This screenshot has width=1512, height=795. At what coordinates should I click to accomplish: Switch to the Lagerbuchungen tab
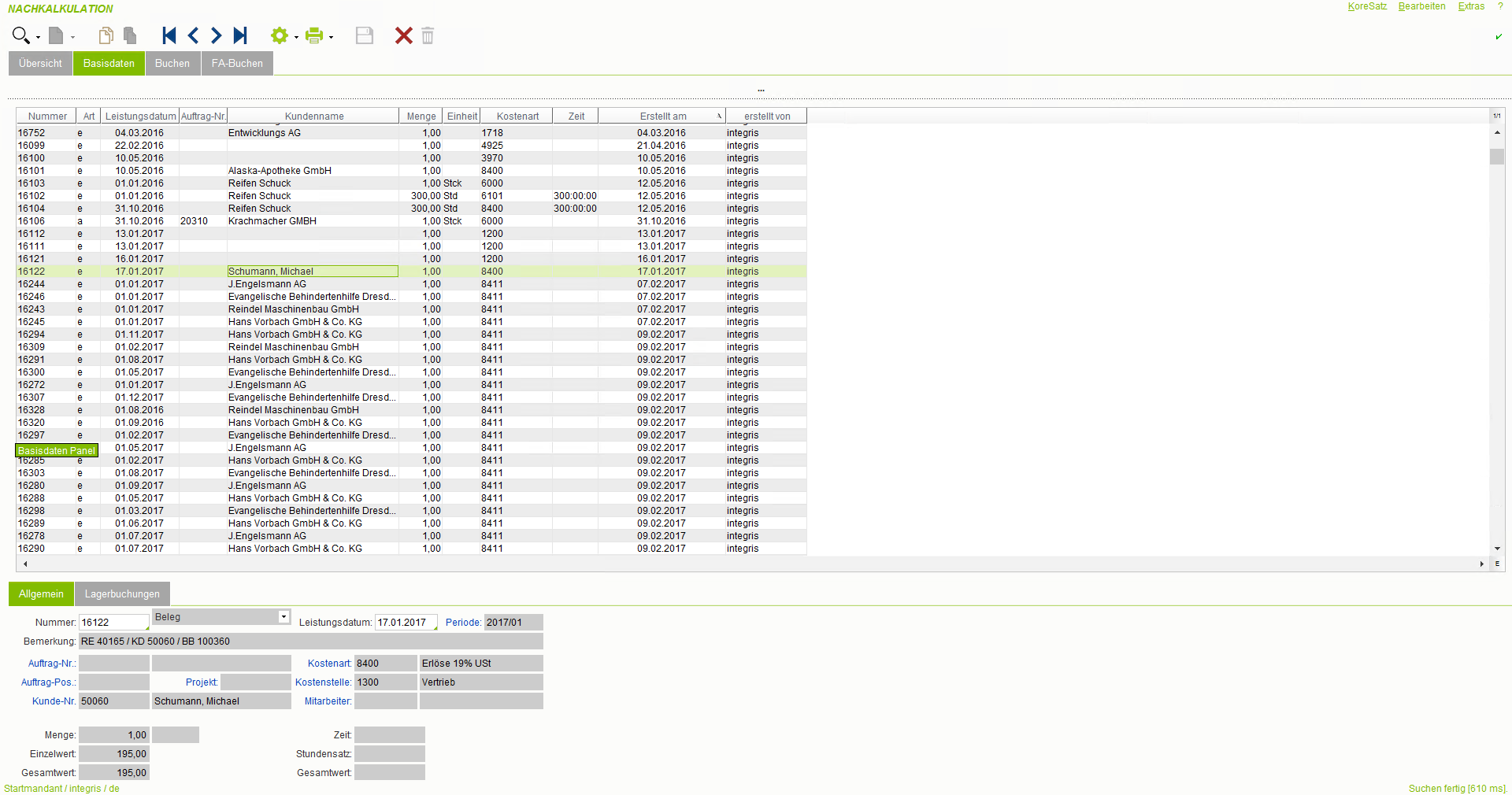coord(122,594)
